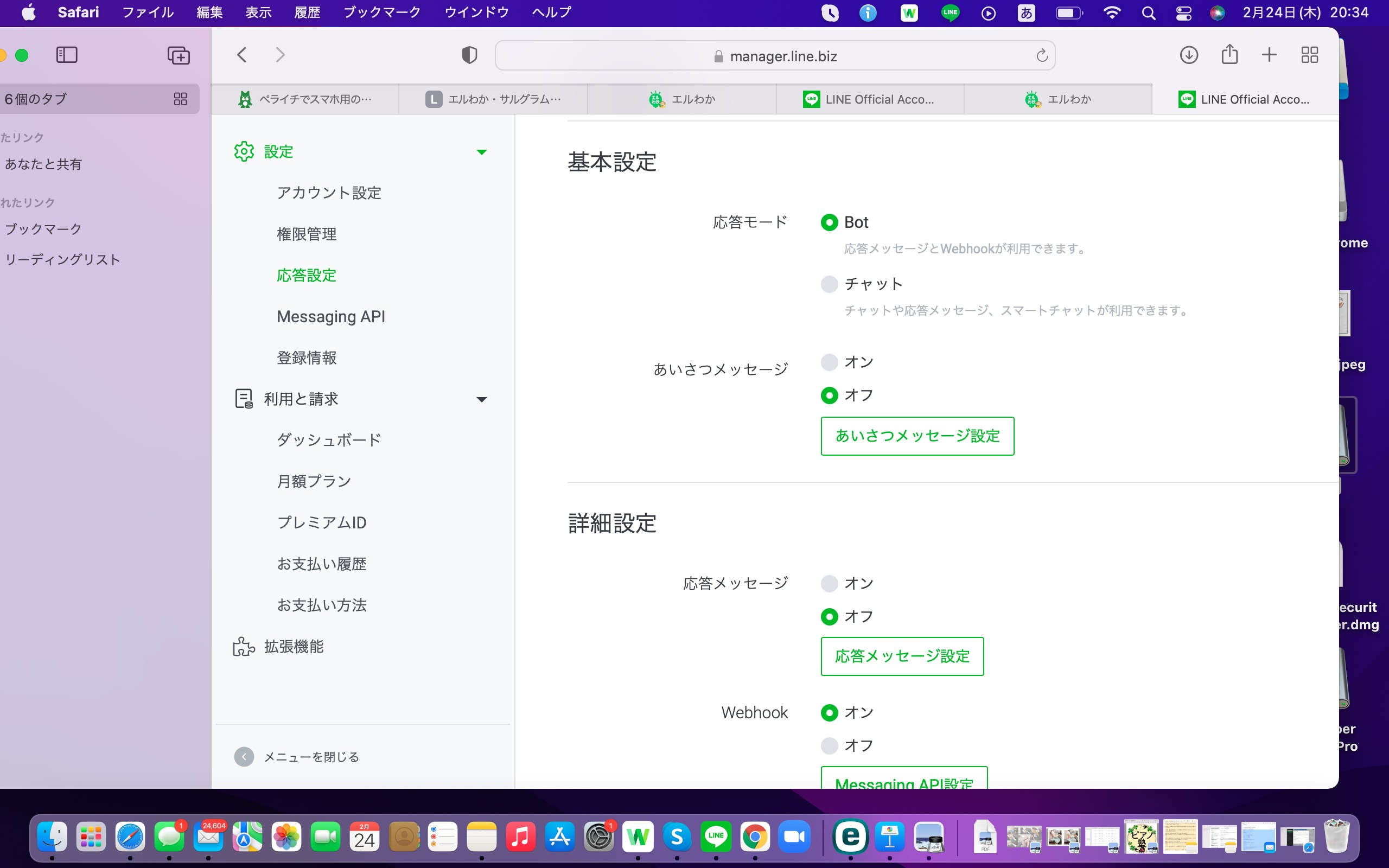Open the 編集 menu
Image resolution: width=1389 pixels, height=868 pixels.
pos(209,12)
